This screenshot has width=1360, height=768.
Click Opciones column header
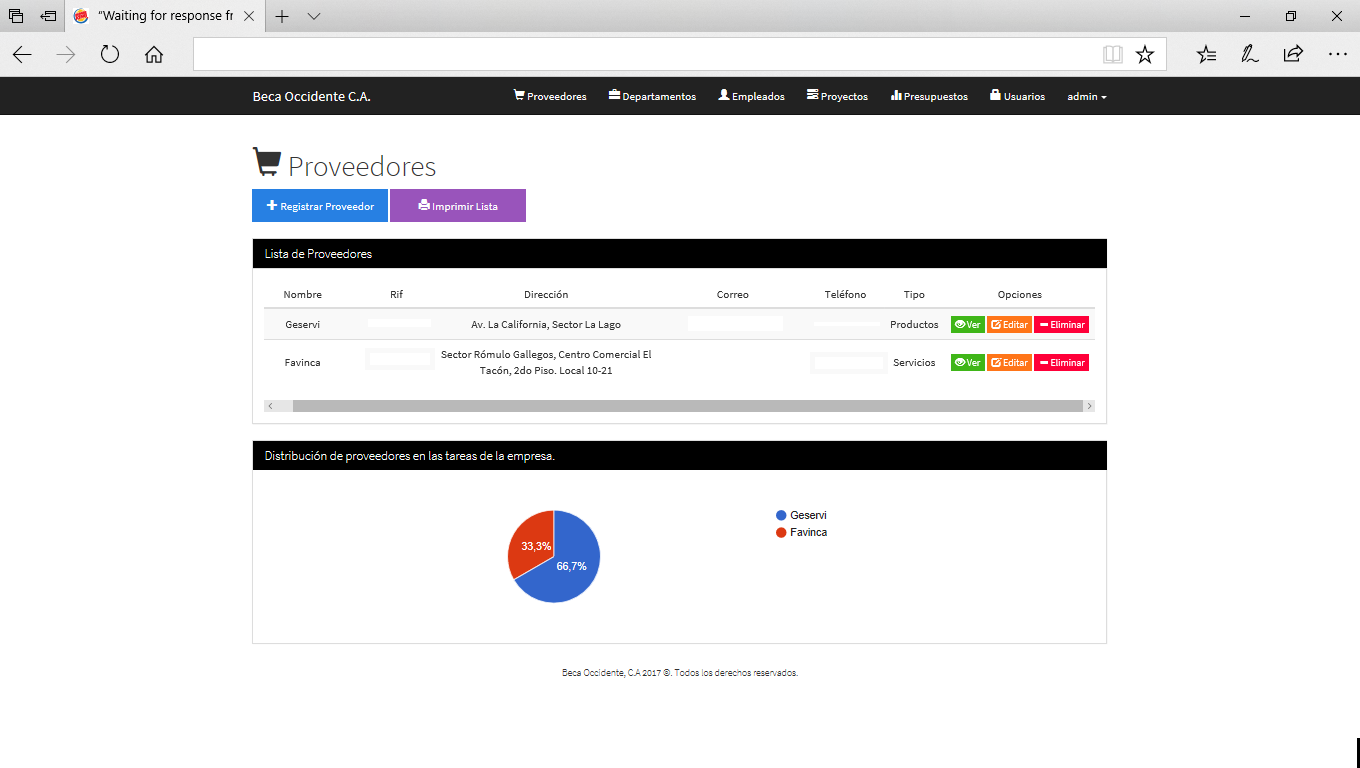point(1020,295)
